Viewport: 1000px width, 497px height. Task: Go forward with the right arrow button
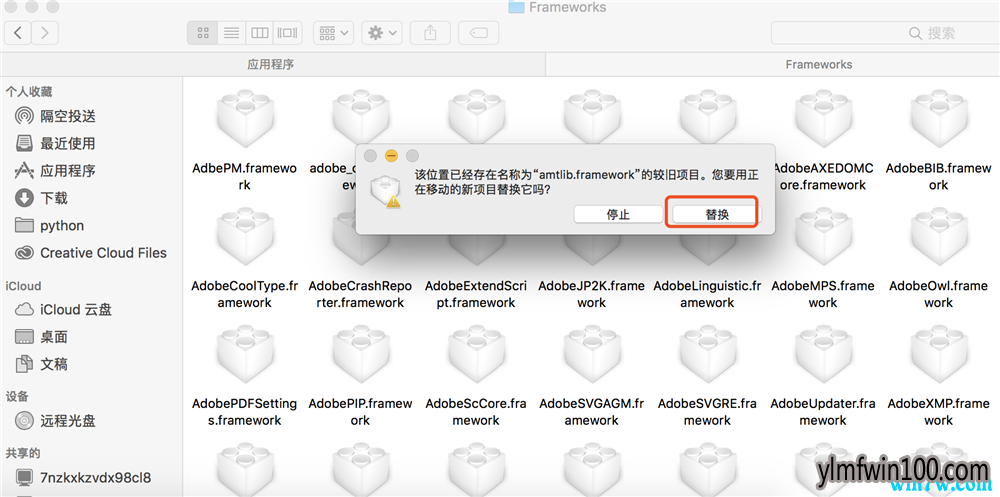click(x=44, y=33)
